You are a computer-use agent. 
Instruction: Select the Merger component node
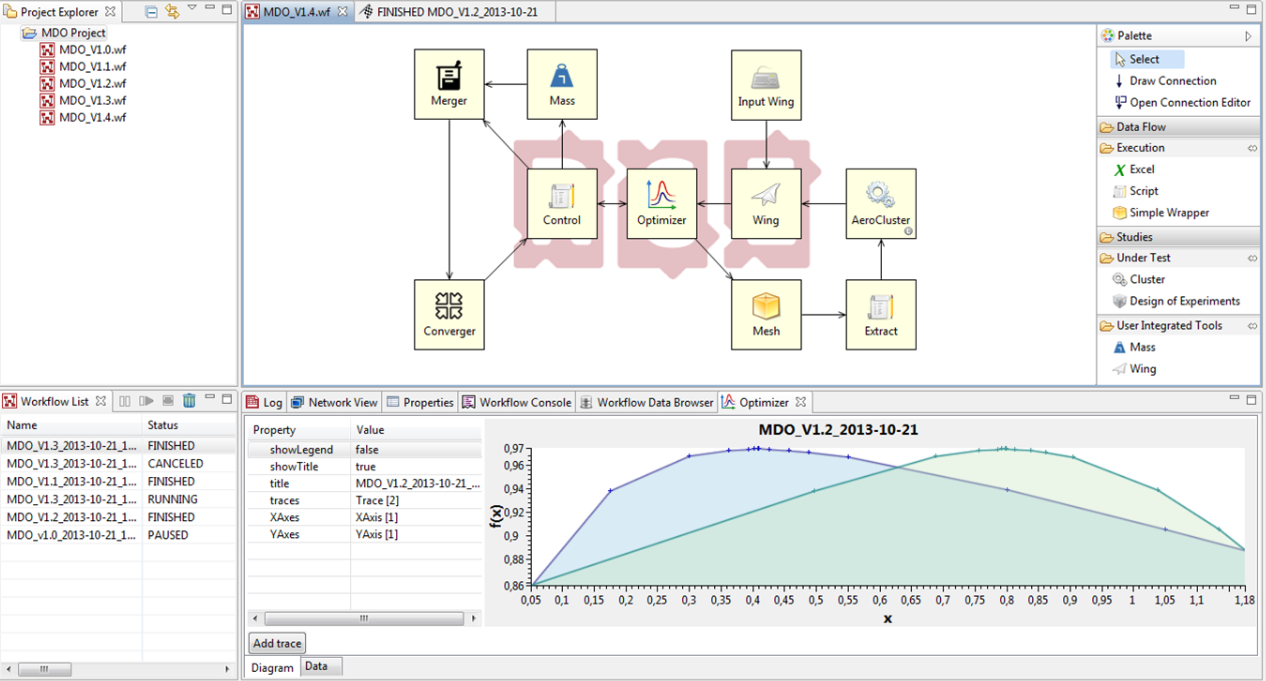pyautogui.click(x=449, y=83)
